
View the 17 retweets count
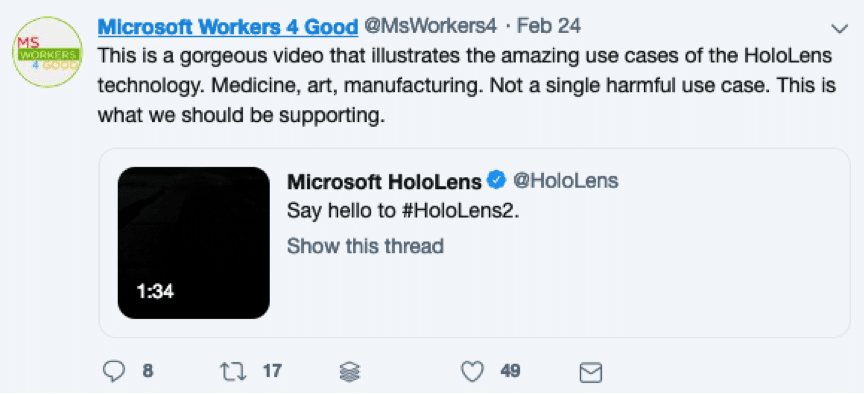272,371
